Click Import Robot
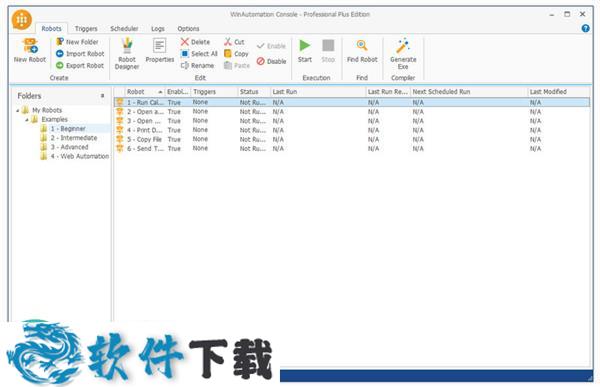Image resolution: width=600 pixels, height=387 pixels. [x=80, y=54]
